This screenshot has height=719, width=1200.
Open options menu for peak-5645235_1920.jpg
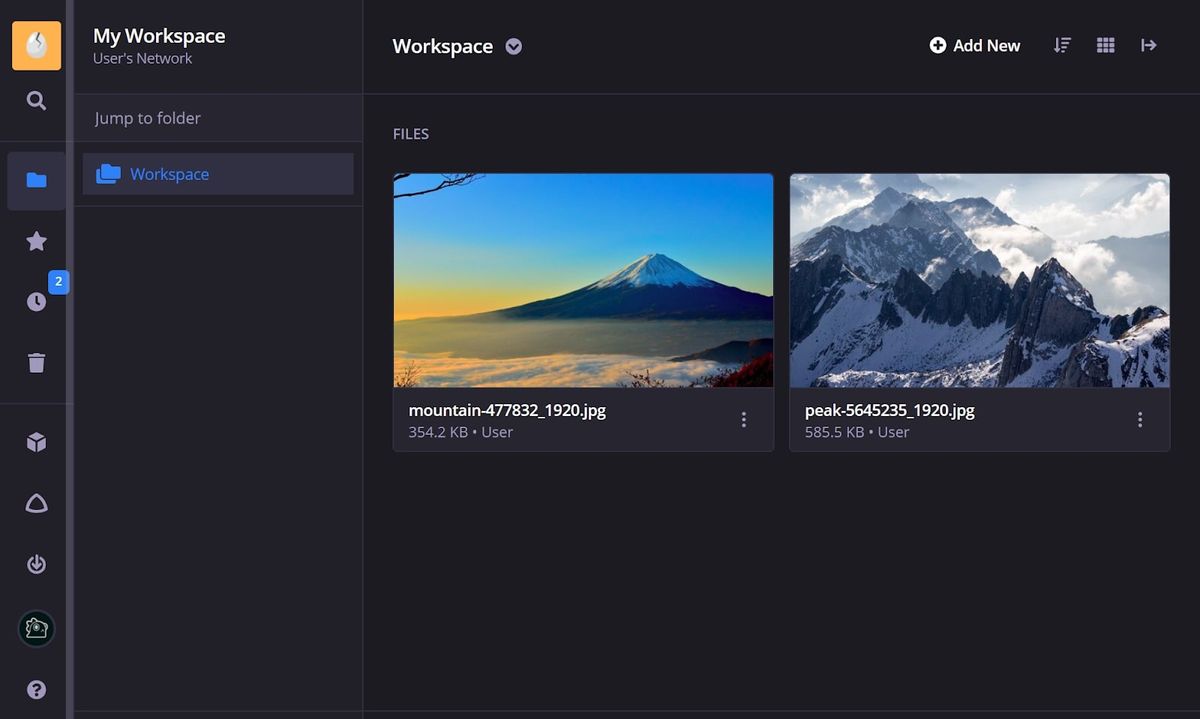(1140, 420)
